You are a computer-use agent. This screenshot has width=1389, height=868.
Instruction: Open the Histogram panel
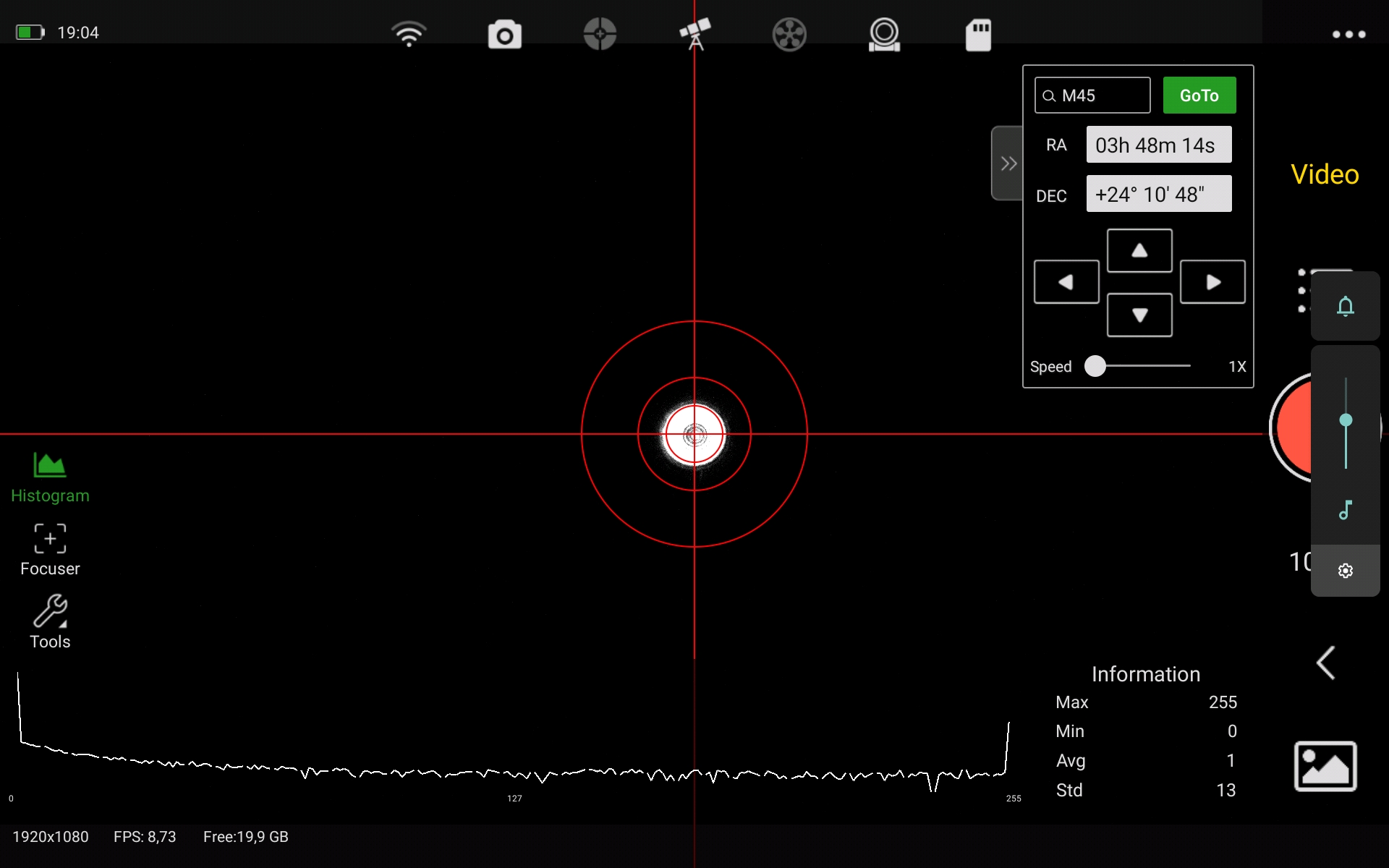coord(49,476)
